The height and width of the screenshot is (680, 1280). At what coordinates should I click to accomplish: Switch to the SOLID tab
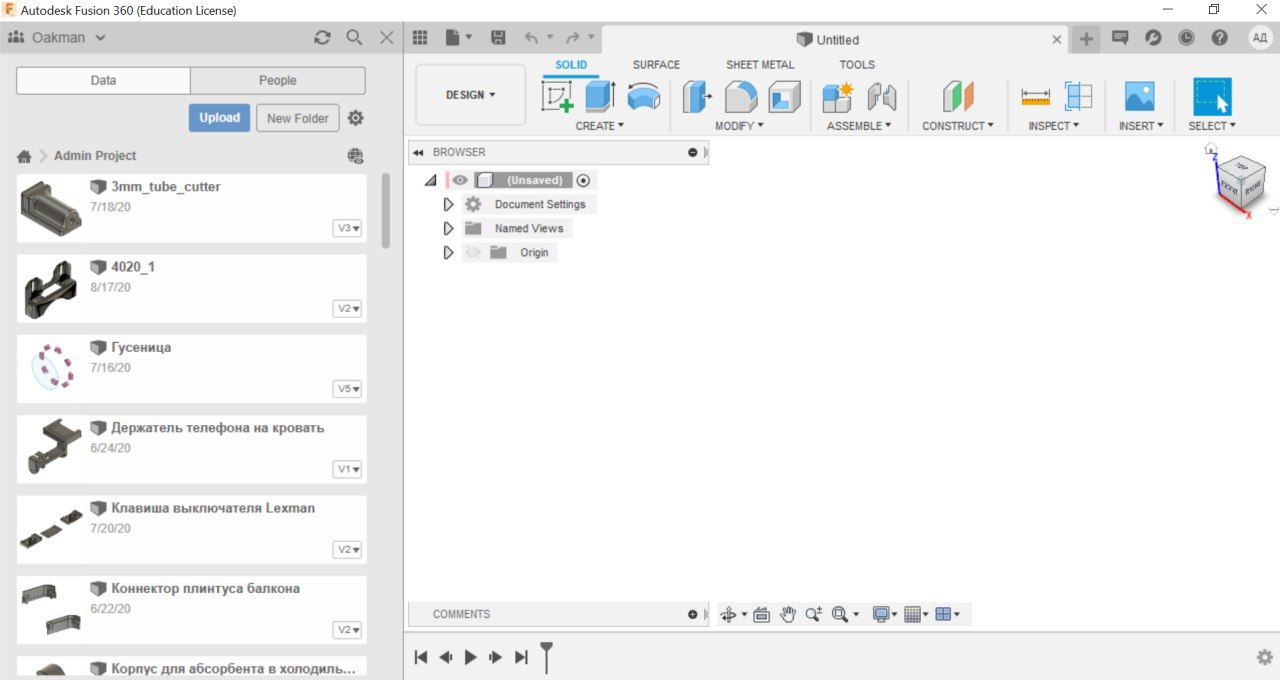click(x=571, y=65)
